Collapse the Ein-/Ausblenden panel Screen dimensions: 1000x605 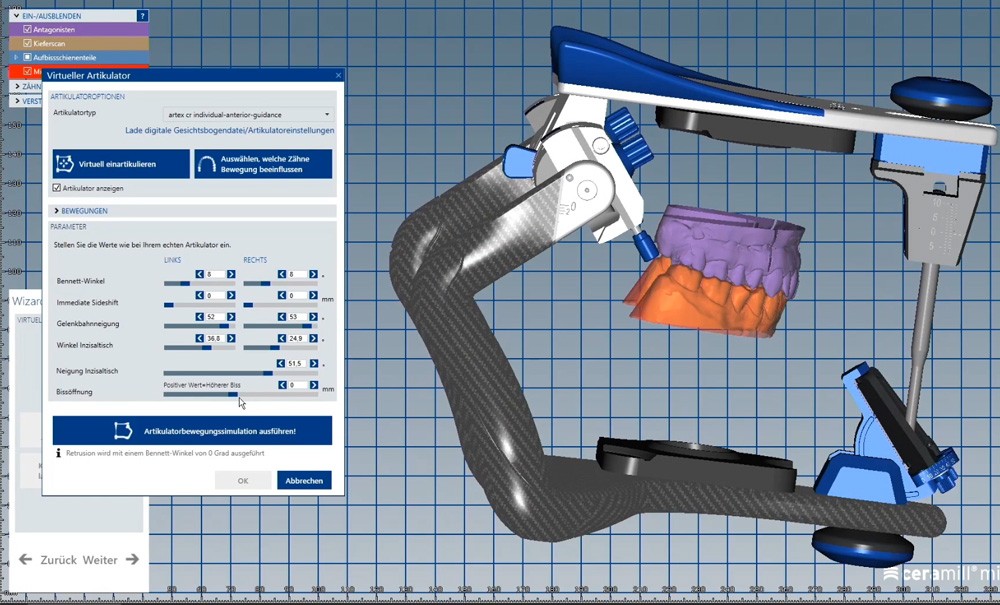pos(16,16)
